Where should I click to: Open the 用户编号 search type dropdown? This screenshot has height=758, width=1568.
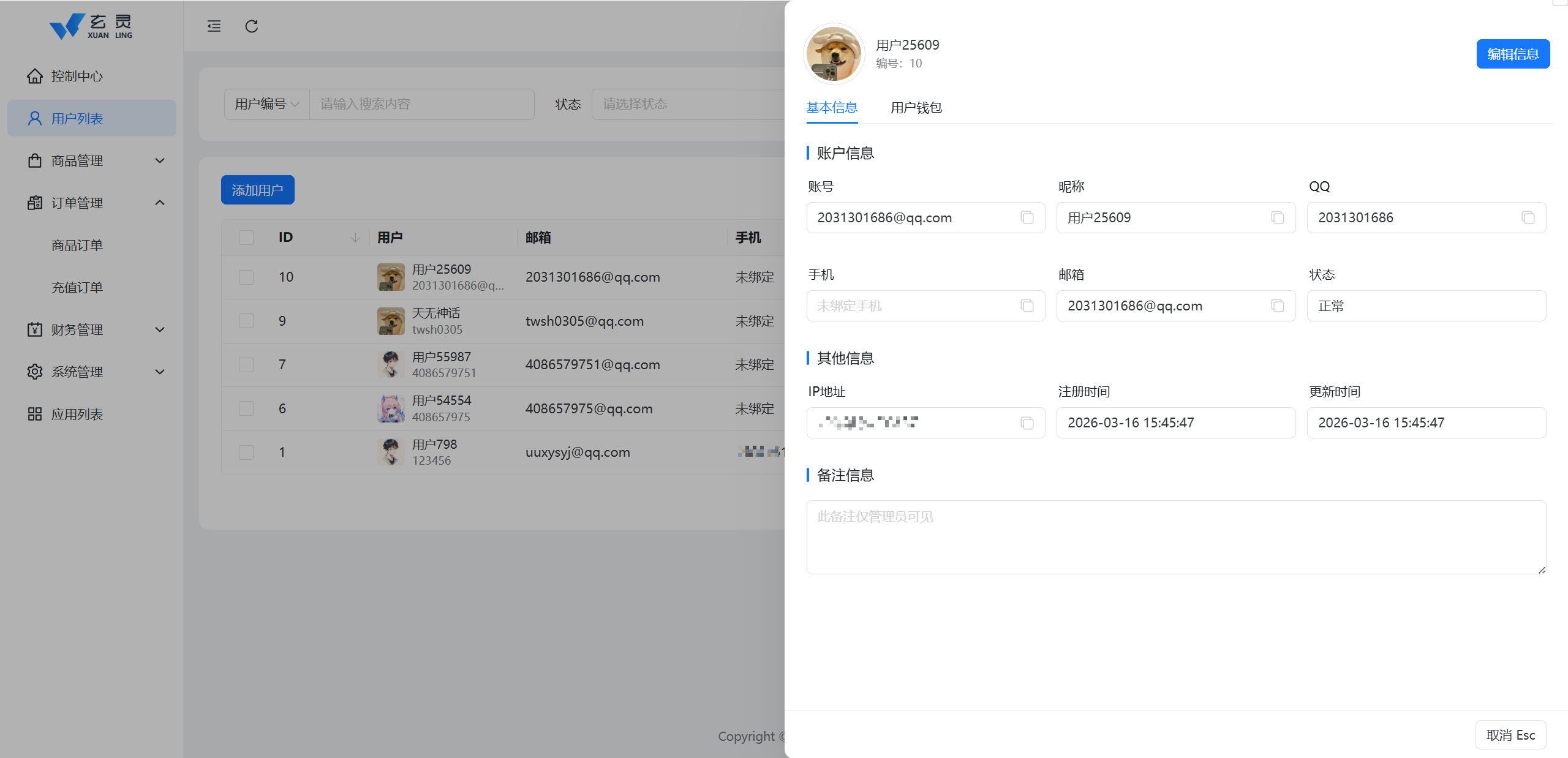tap(267, 104)
